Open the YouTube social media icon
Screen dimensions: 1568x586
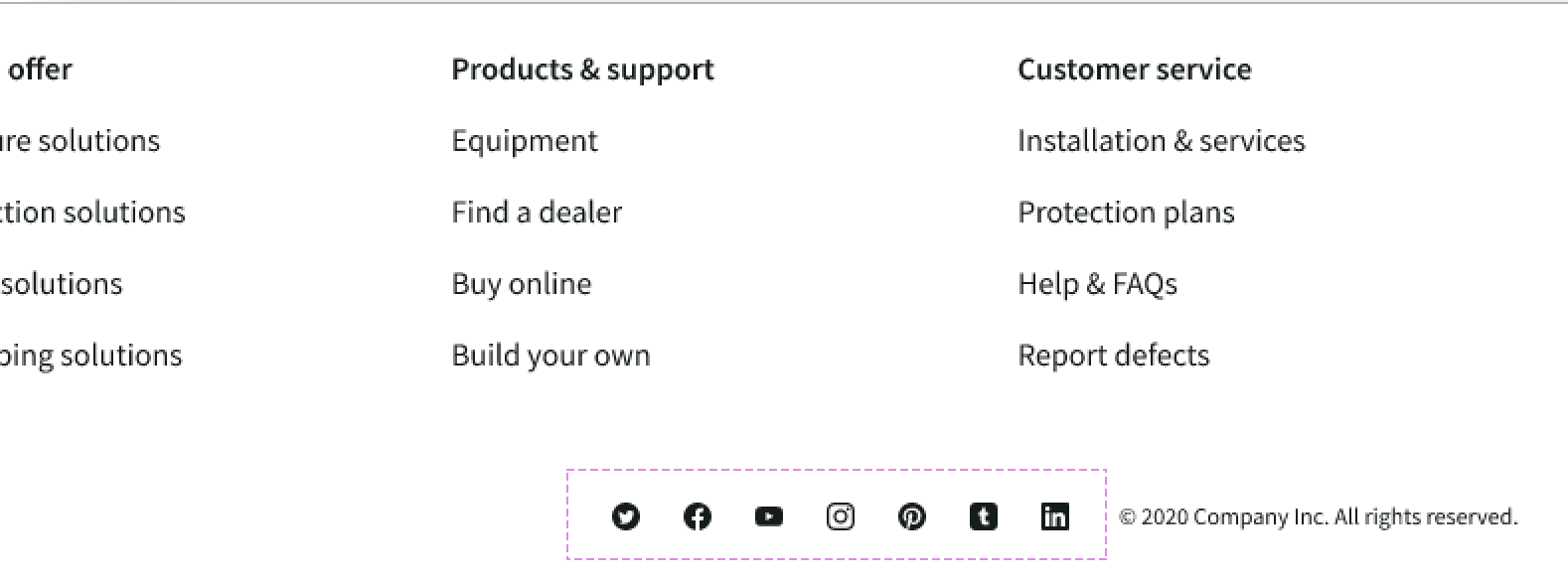(x=768, y=516)
